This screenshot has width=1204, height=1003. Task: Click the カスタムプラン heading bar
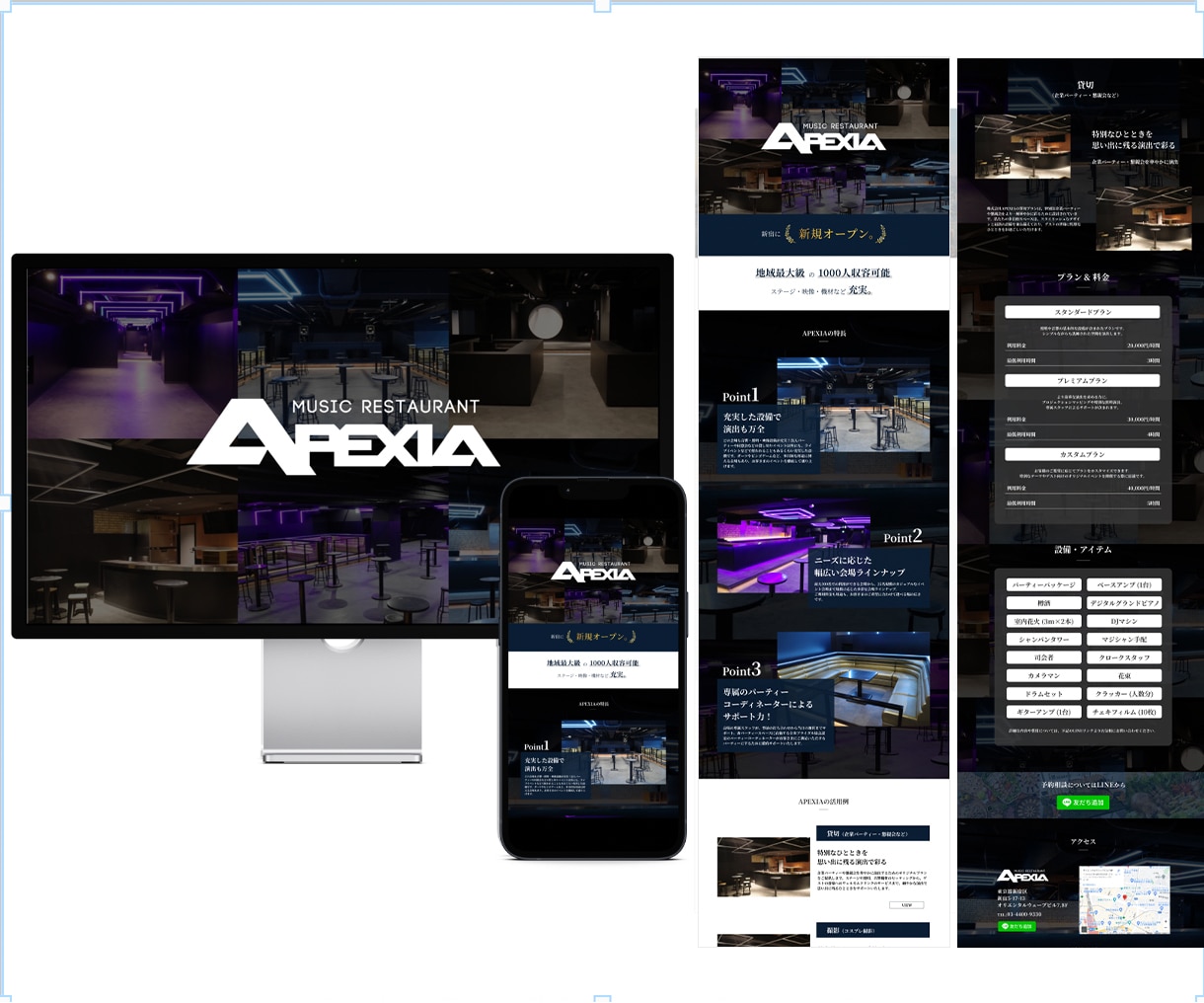[1083, 454]
